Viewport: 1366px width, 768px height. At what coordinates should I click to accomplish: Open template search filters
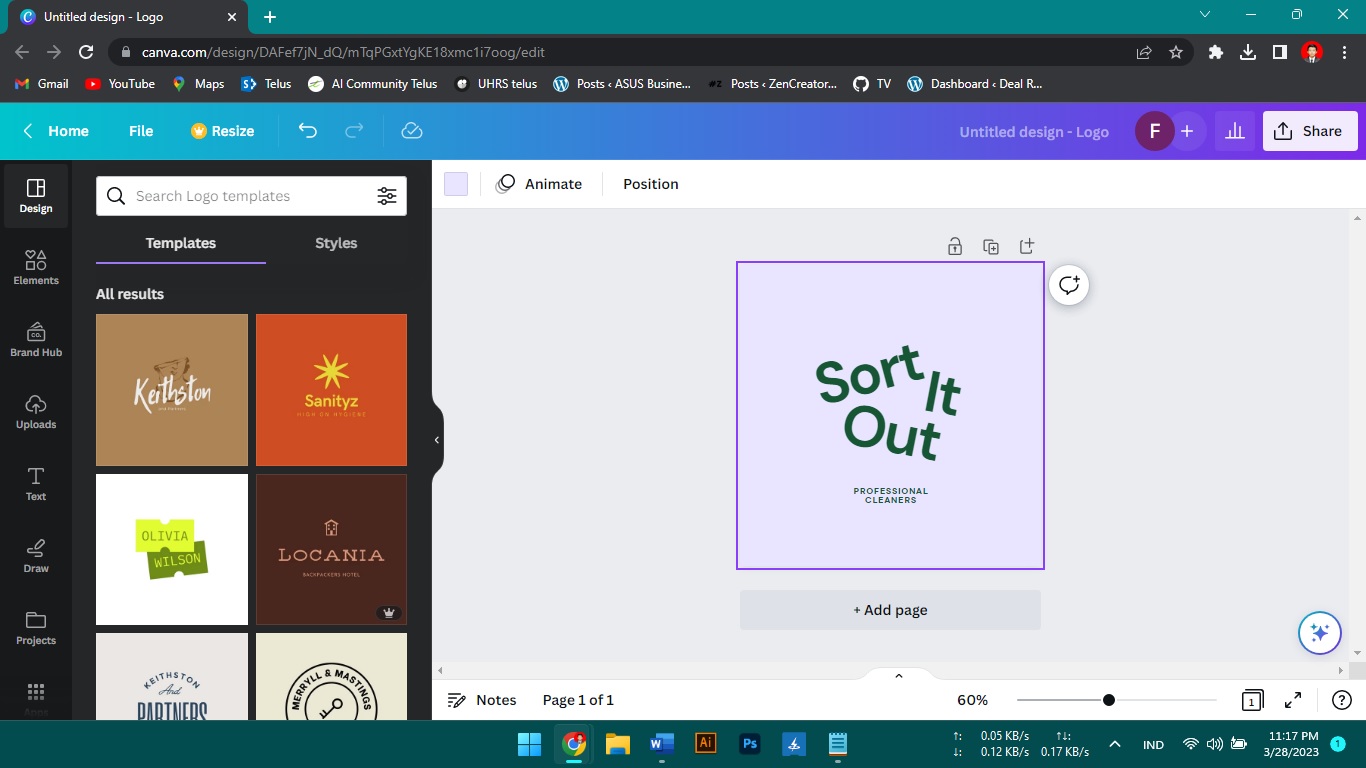tap(387, 196)
